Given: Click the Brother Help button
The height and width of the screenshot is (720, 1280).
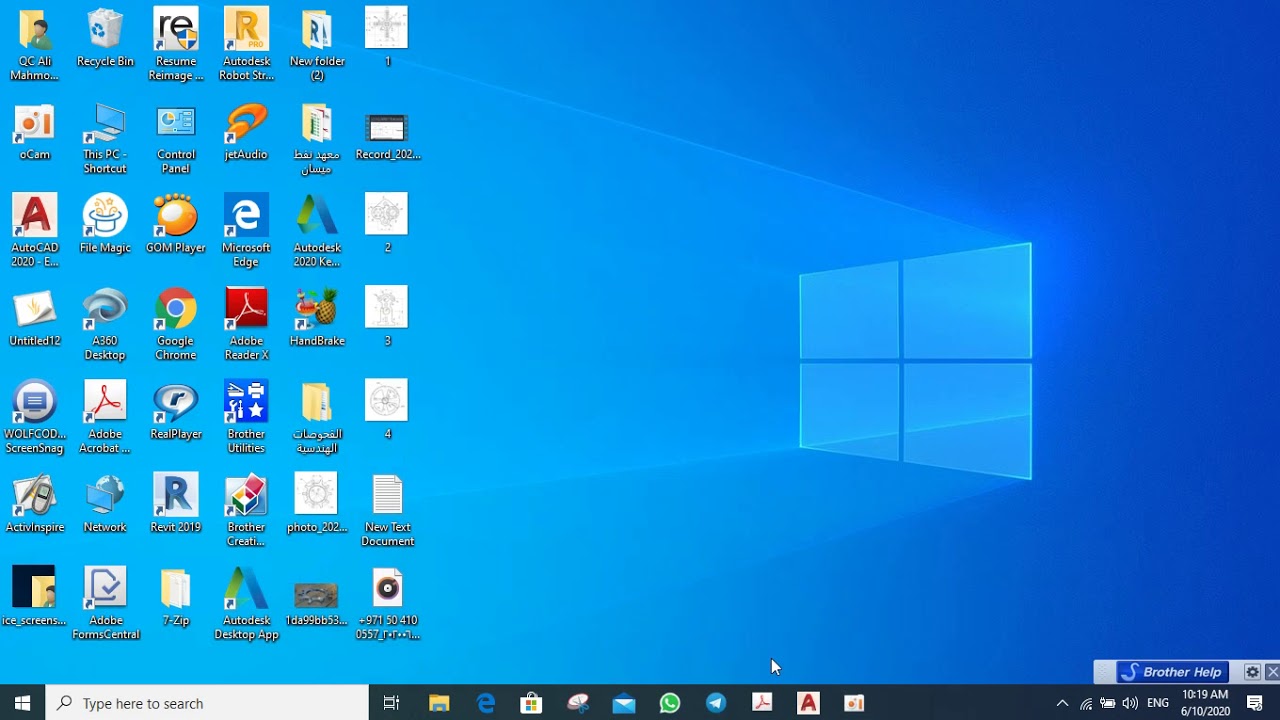Looking at the screenshot, I should click(1172, 672).
